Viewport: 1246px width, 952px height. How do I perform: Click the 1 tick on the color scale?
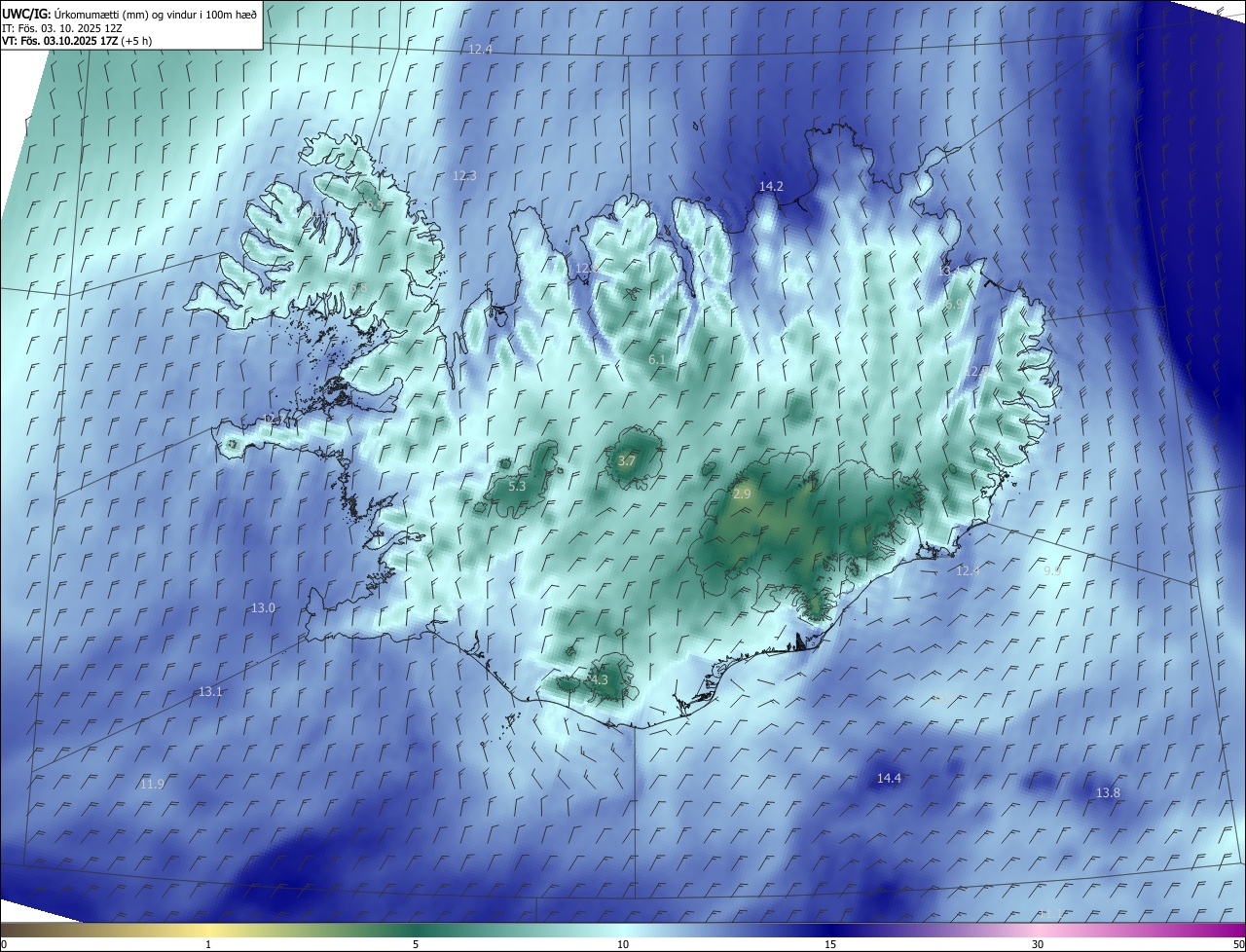pyautogui.click(x=208, y=944)
